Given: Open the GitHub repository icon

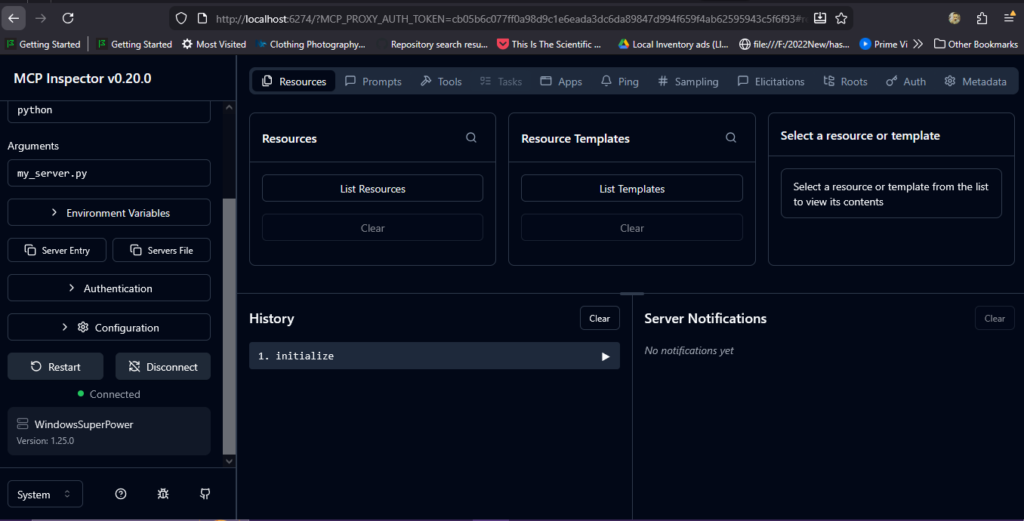Looking at the screenshot, I should click(205, 494).
